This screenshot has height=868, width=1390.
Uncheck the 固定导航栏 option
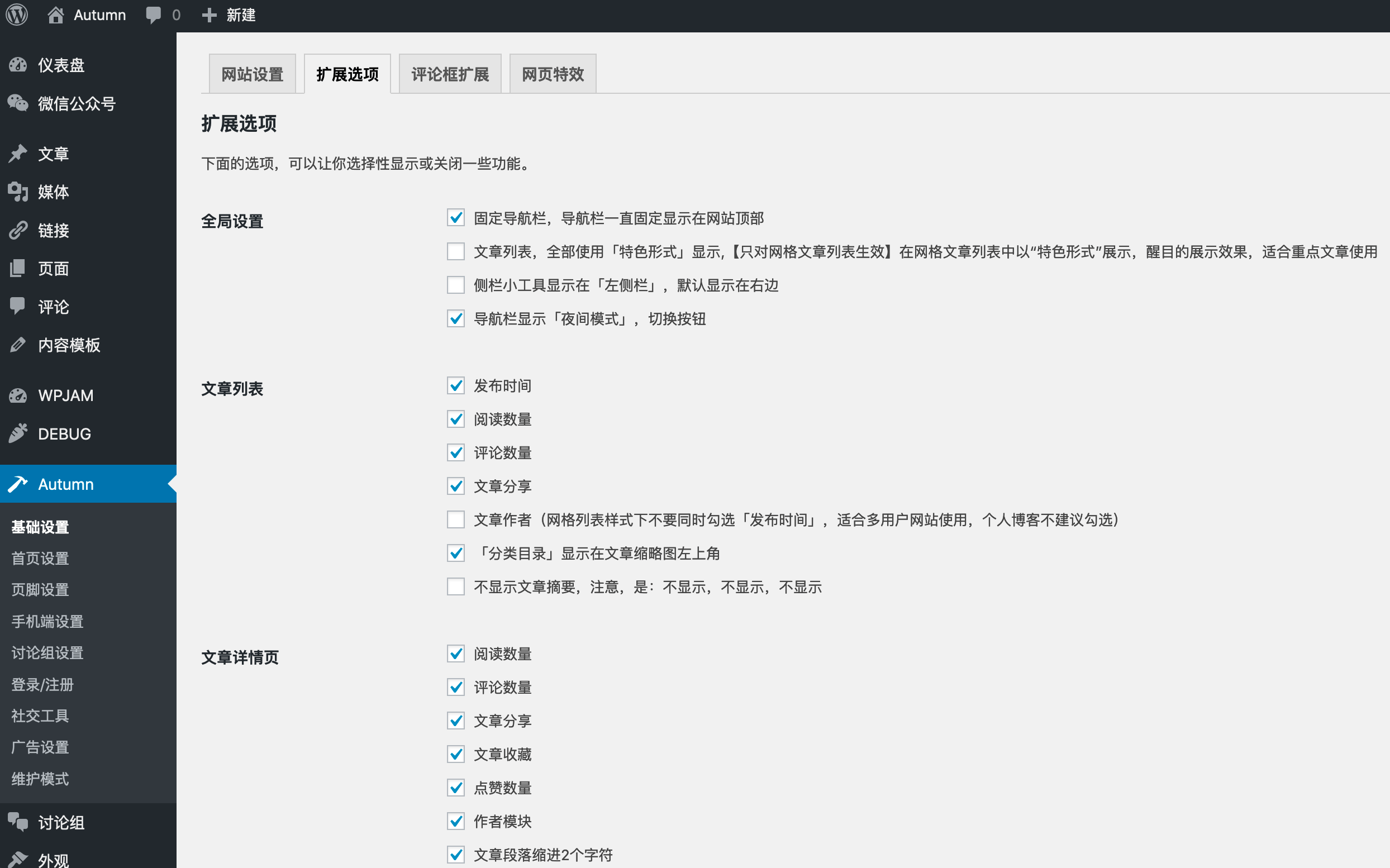[455, 218]
